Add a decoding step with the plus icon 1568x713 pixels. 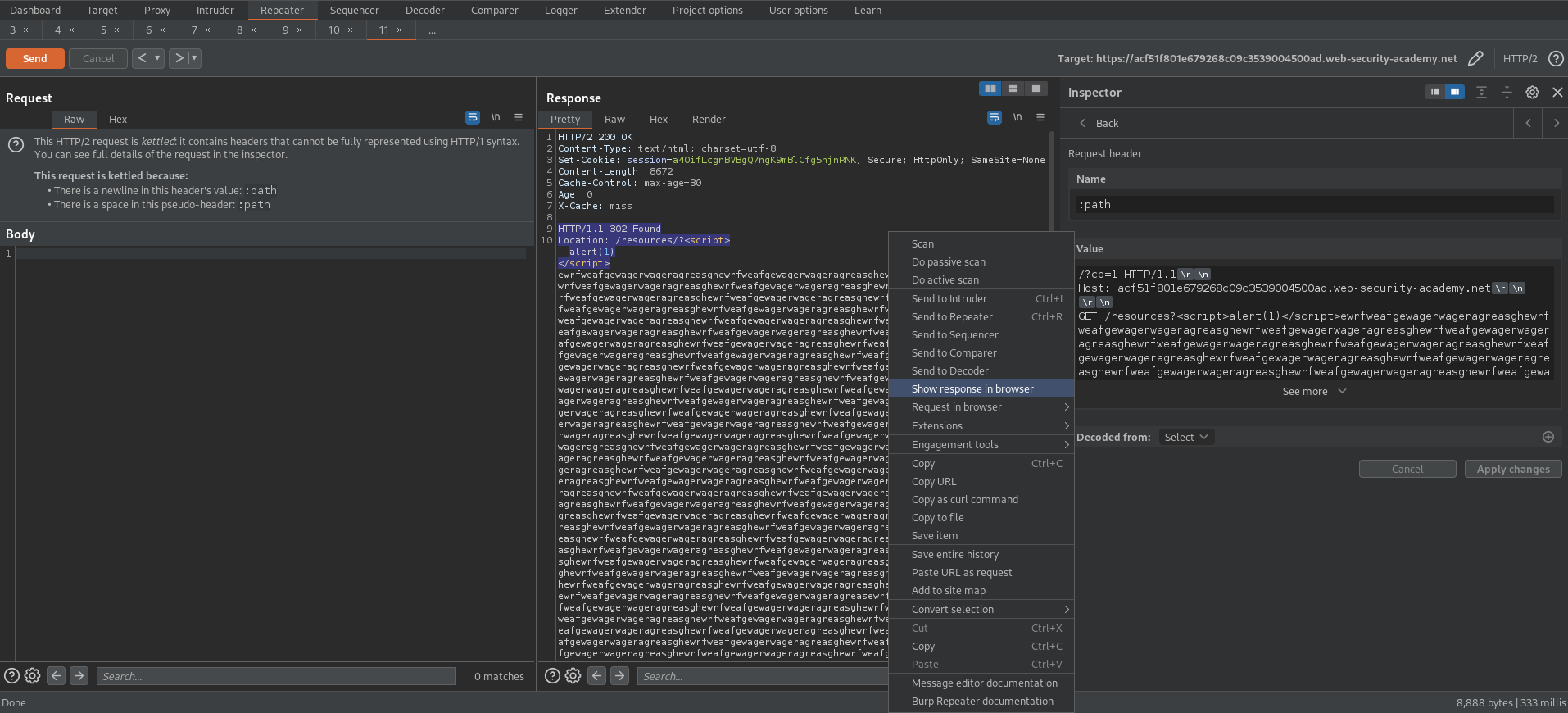point(1548,437)
